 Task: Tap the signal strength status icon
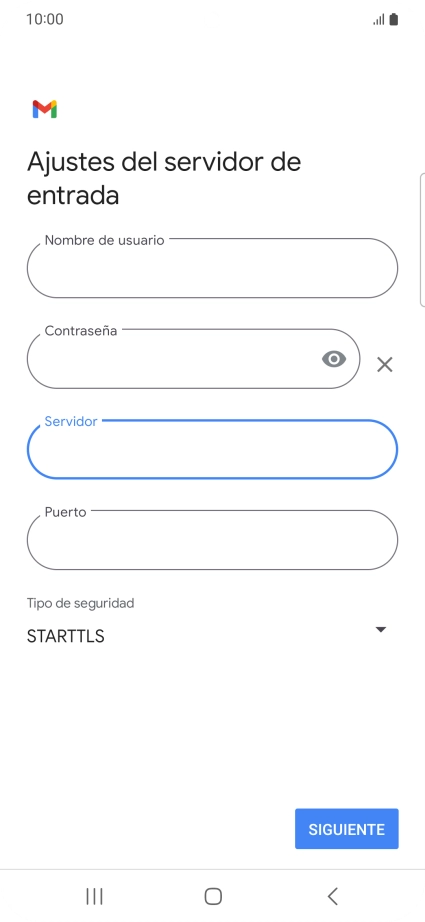click(x=379, y=19)
